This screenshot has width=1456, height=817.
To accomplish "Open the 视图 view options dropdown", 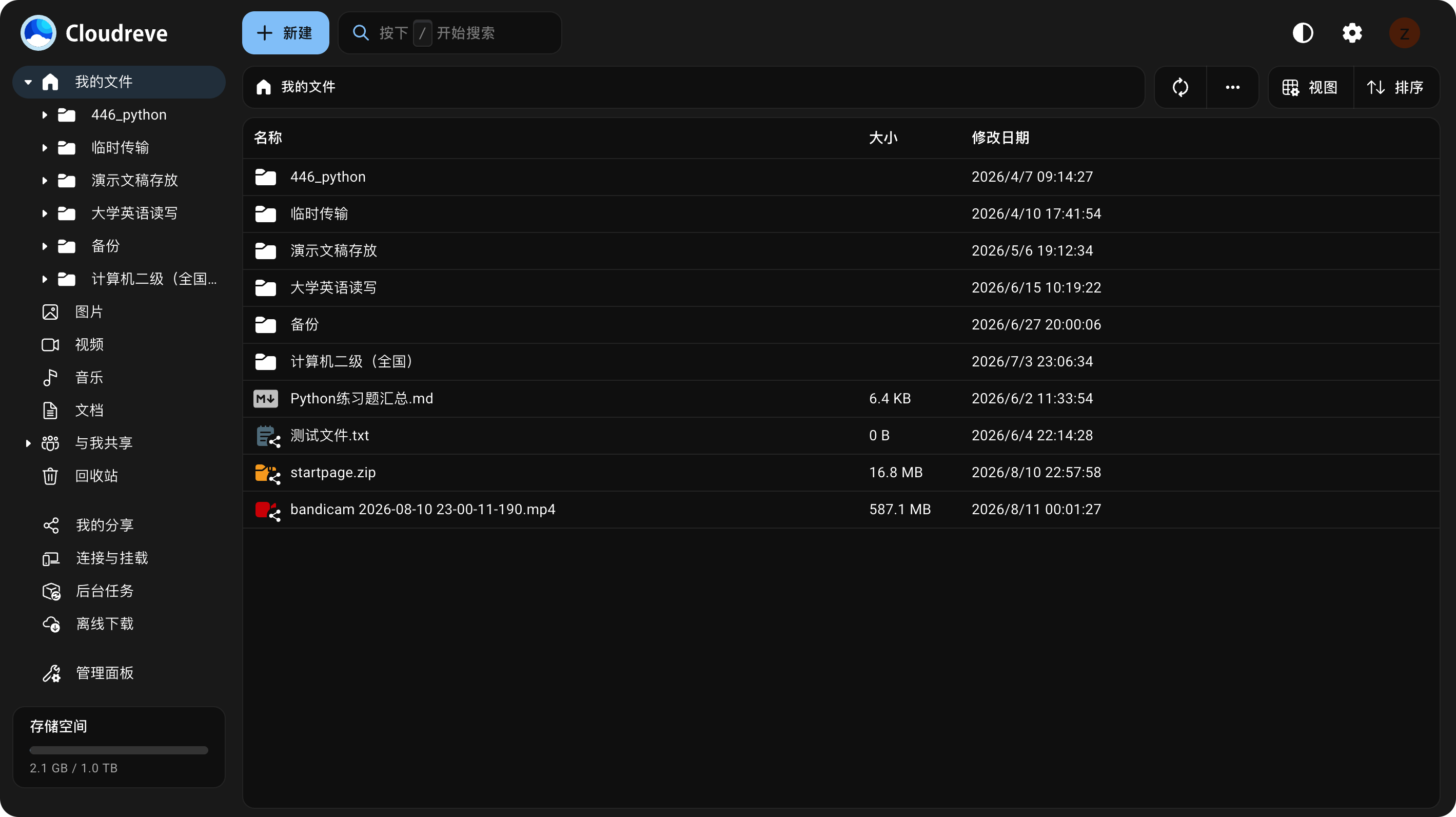I will 1310,87.
